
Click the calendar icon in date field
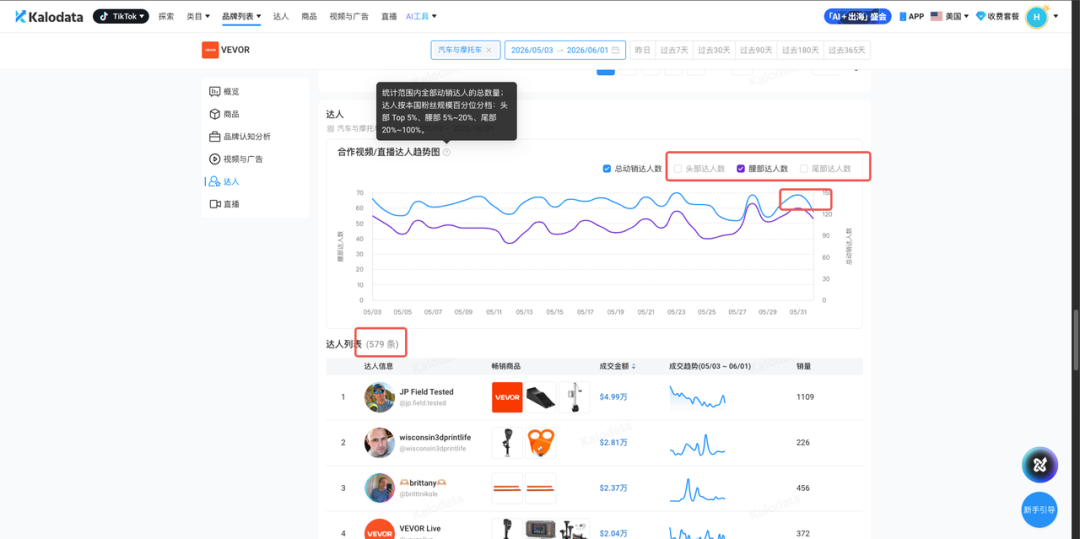point(615,50)
